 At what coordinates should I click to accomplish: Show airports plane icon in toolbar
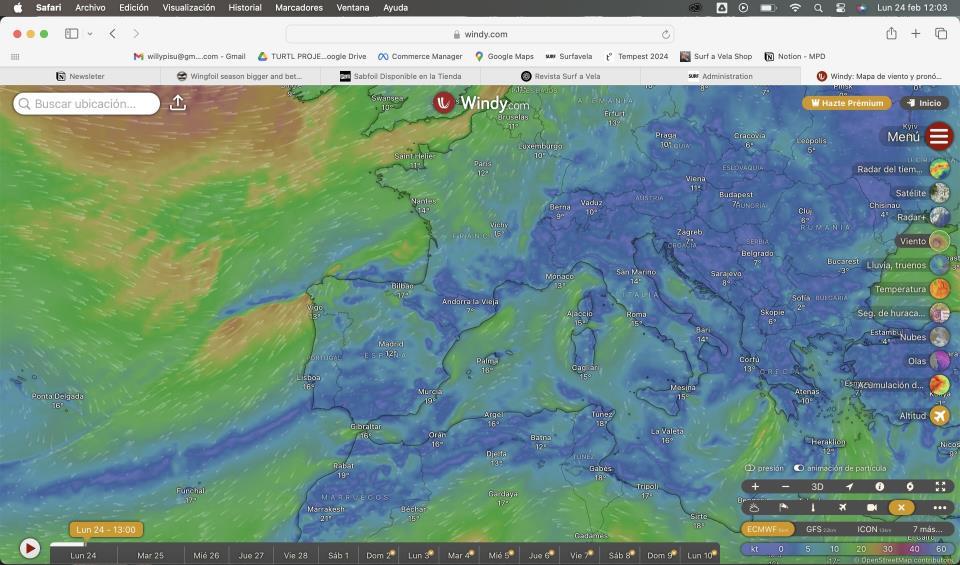pyautogui.click(x=842, y=507)
